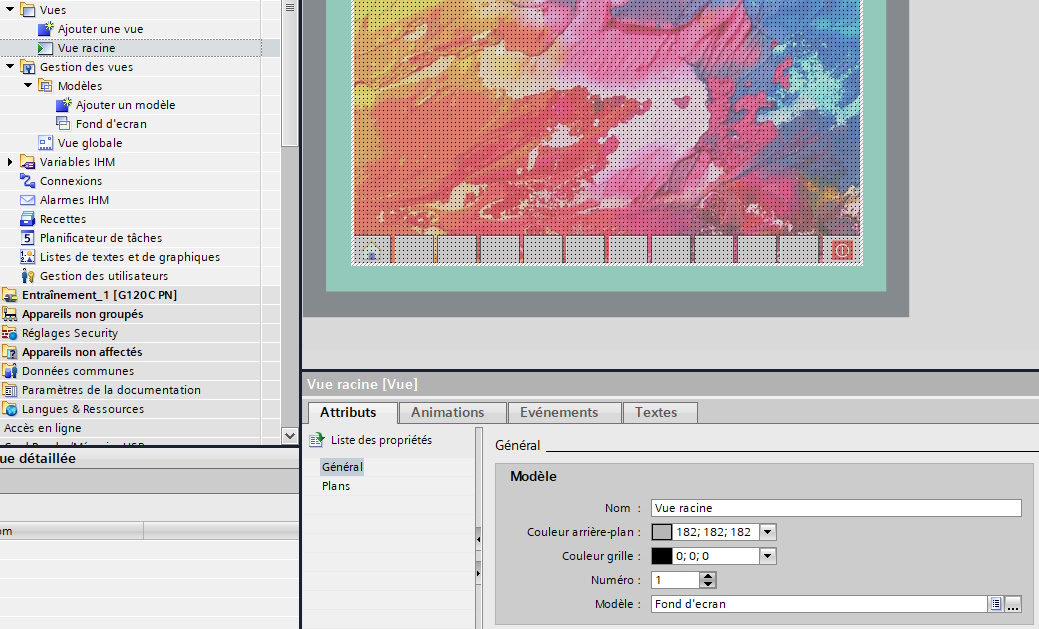
Task: Switch to the Evénements tab
Action: (x=559, y=412)
